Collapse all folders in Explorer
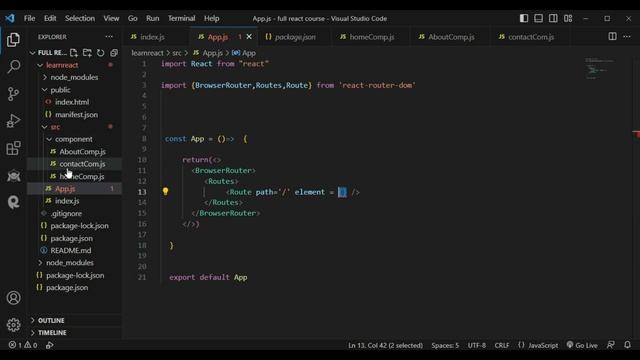The image size is (640, 360). (114, 53)
